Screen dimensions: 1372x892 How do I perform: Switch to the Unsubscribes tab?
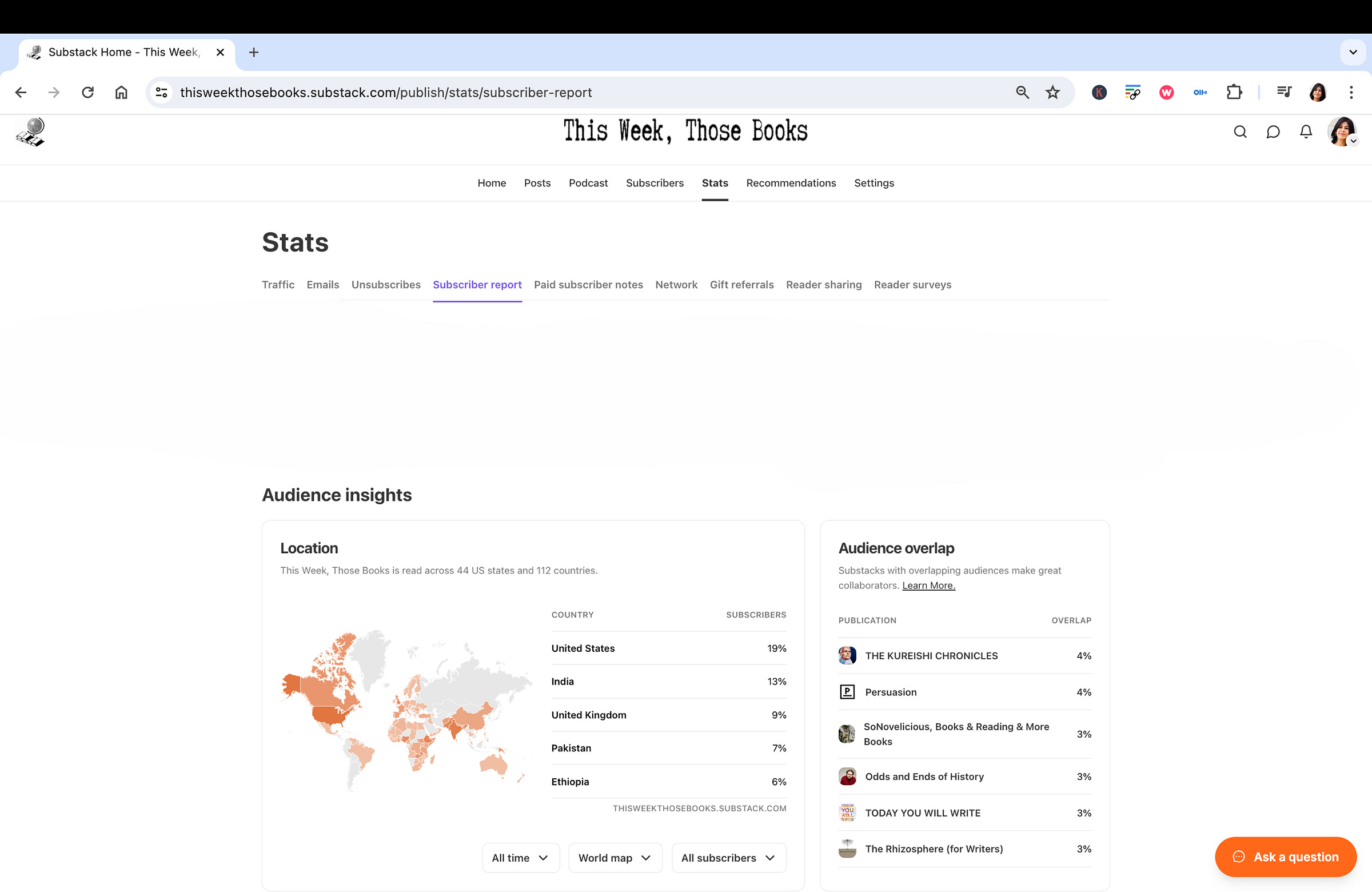point(386,284)
